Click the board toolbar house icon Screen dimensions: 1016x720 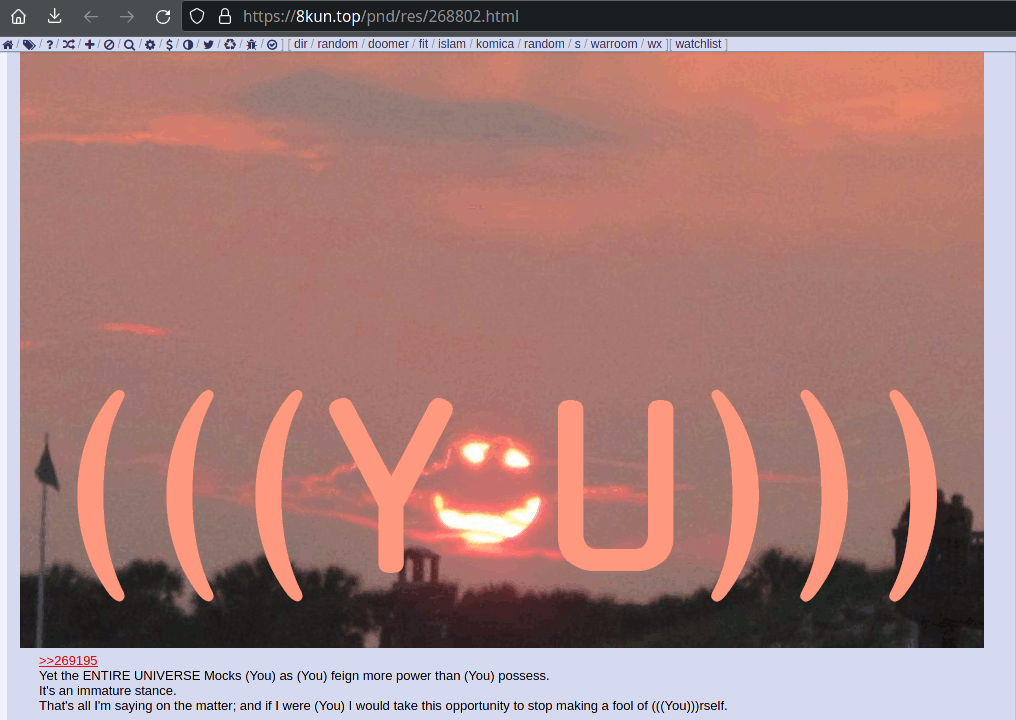[8, 44]
